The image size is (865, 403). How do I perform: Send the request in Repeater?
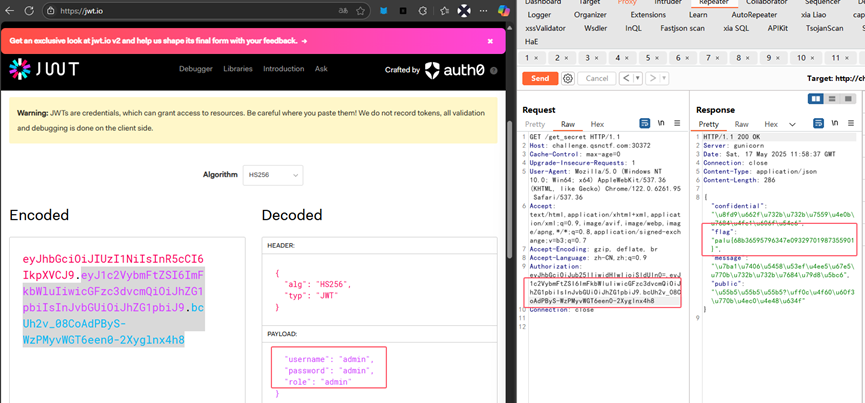pyautogui.click(x=540, y=78)
